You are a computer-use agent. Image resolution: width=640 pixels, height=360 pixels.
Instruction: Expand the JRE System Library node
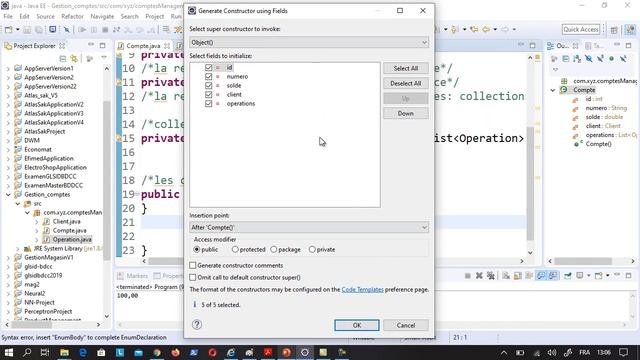point(18,249)
